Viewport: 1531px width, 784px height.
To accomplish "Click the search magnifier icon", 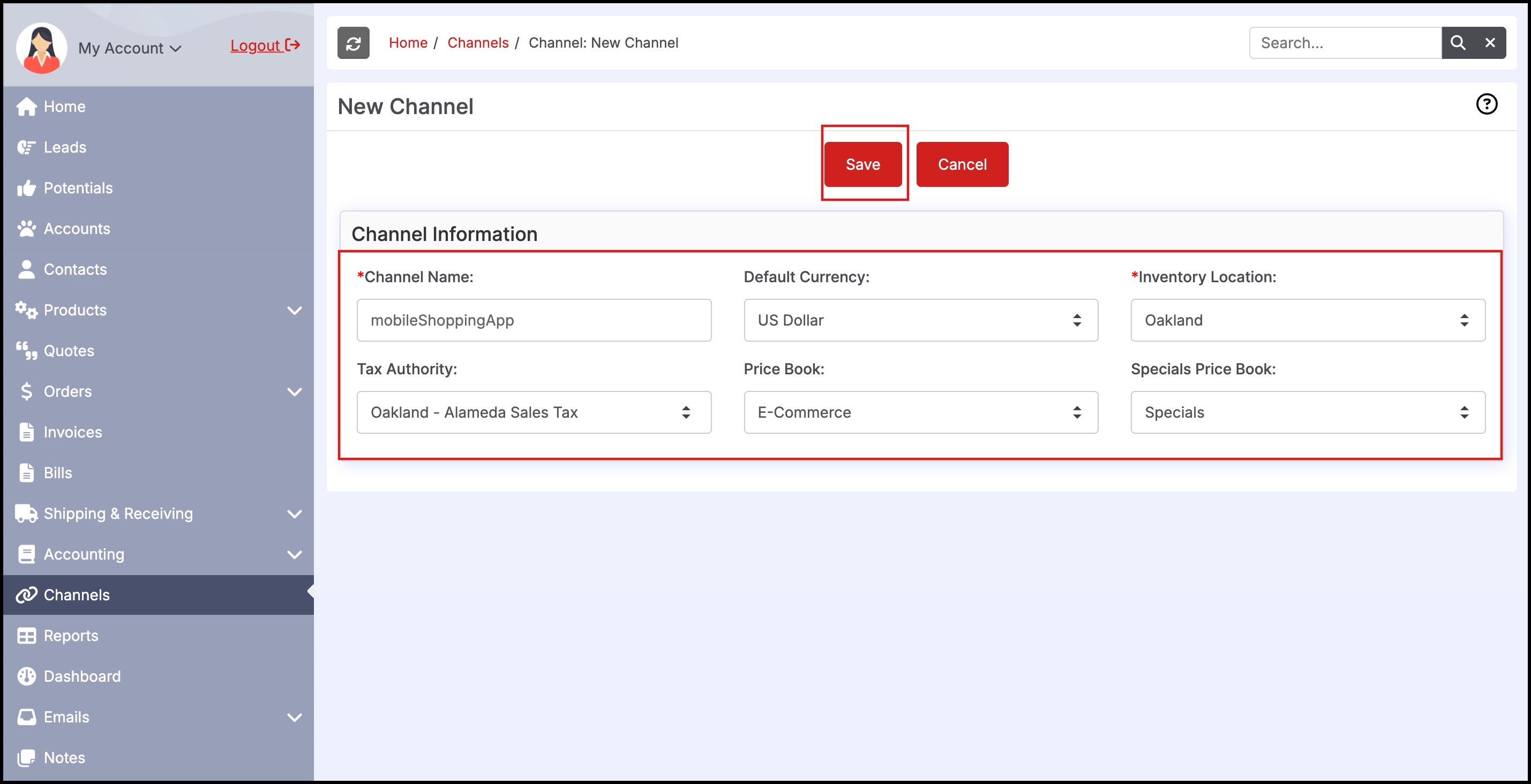I will [x=1457, y=43].
